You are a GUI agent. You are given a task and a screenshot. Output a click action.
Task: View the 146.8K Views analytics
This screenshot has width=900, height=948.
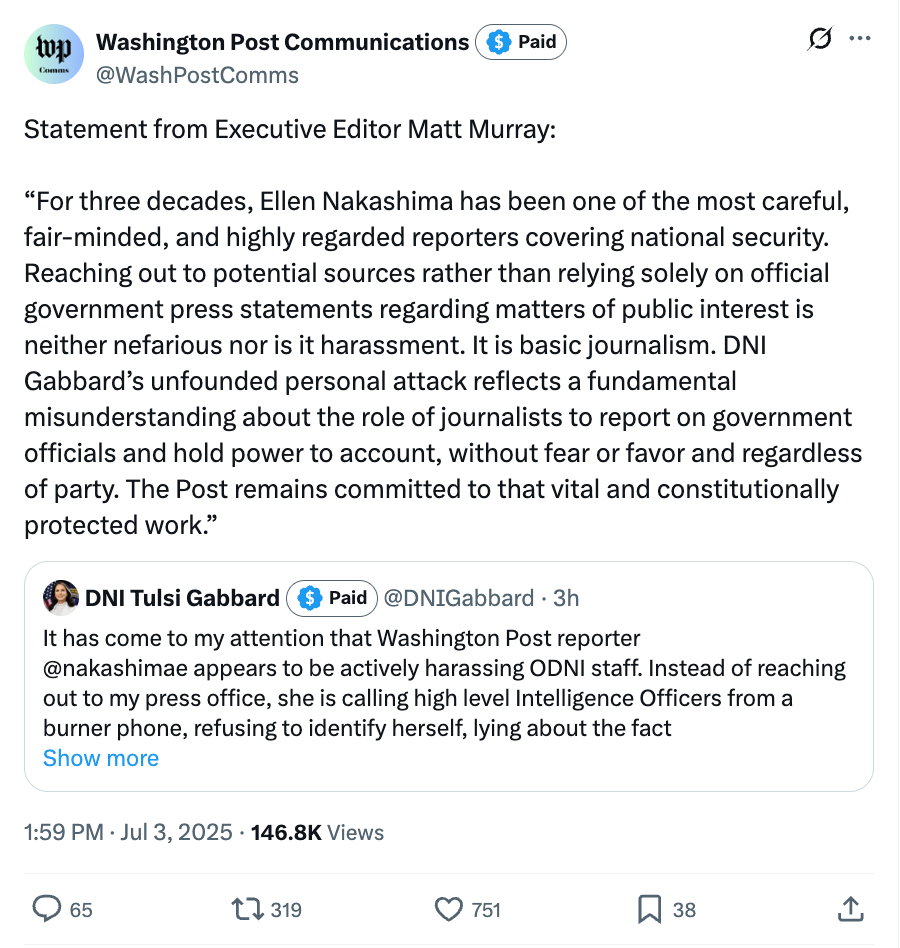(317, 832)
